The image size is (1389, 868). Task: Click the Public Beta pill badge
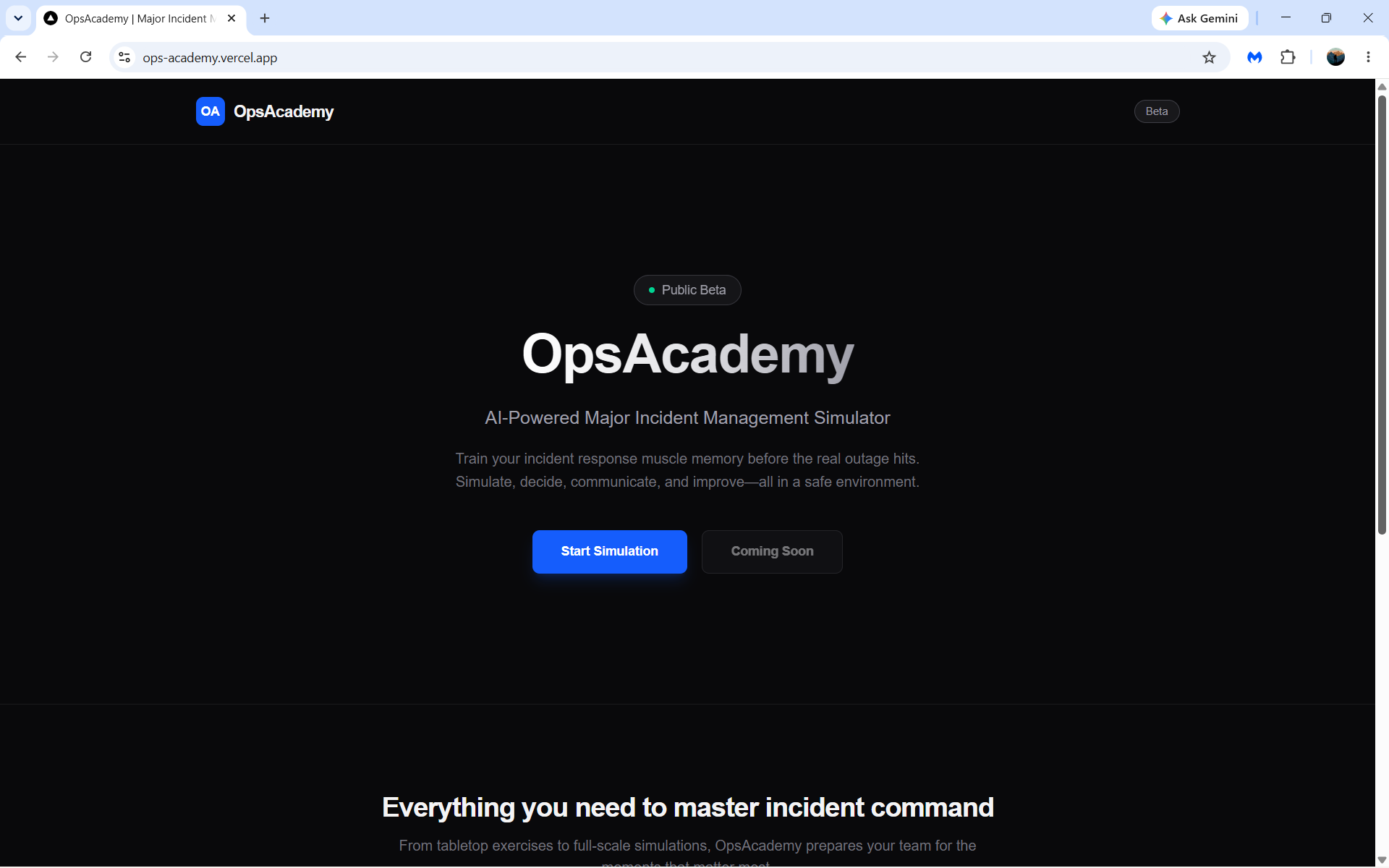[x=687, y=290]
